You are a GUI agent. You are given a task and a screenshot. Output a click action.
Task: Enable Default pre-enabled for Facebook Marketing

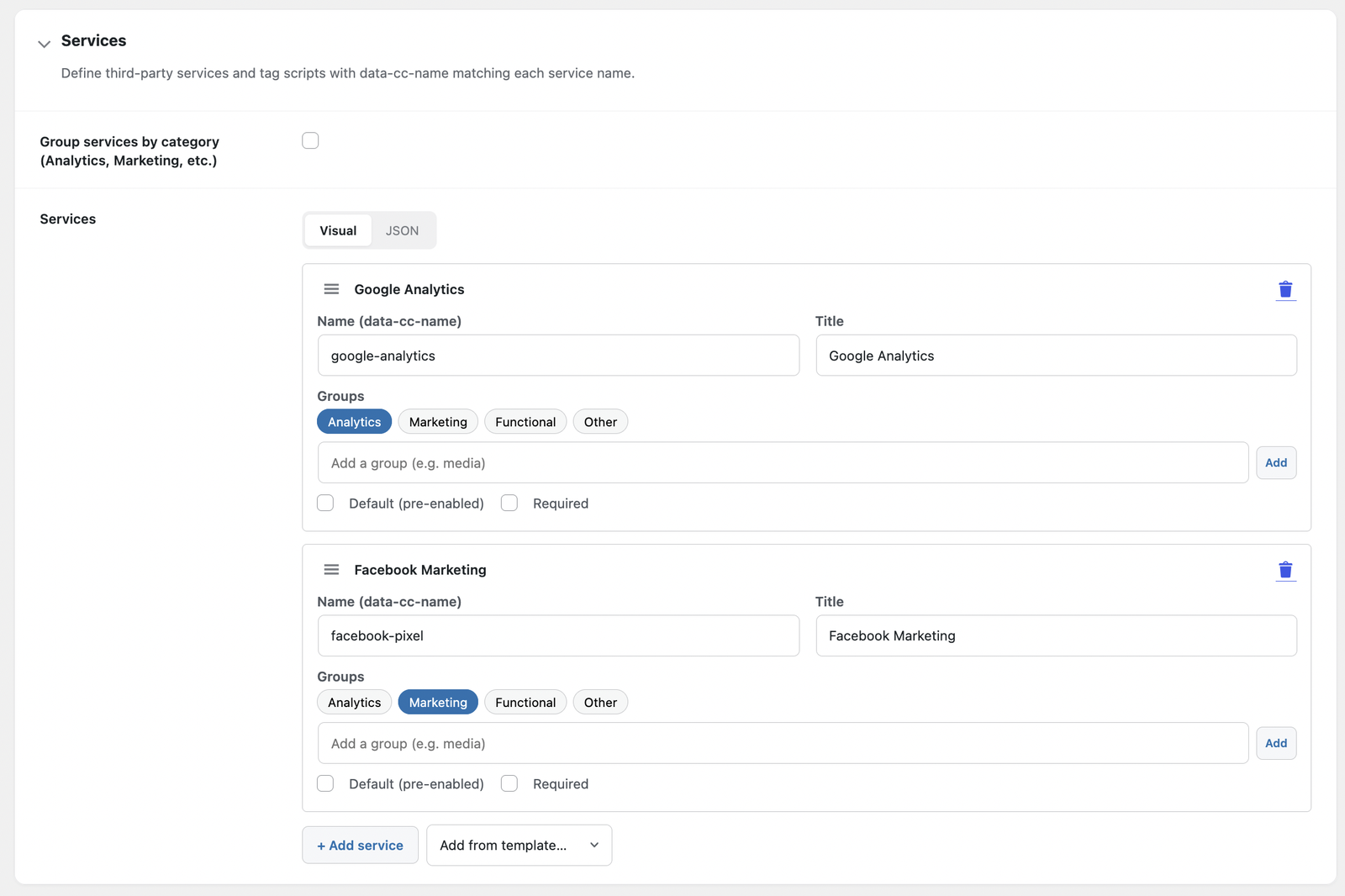pyautogui.click(x=325, y=784)
